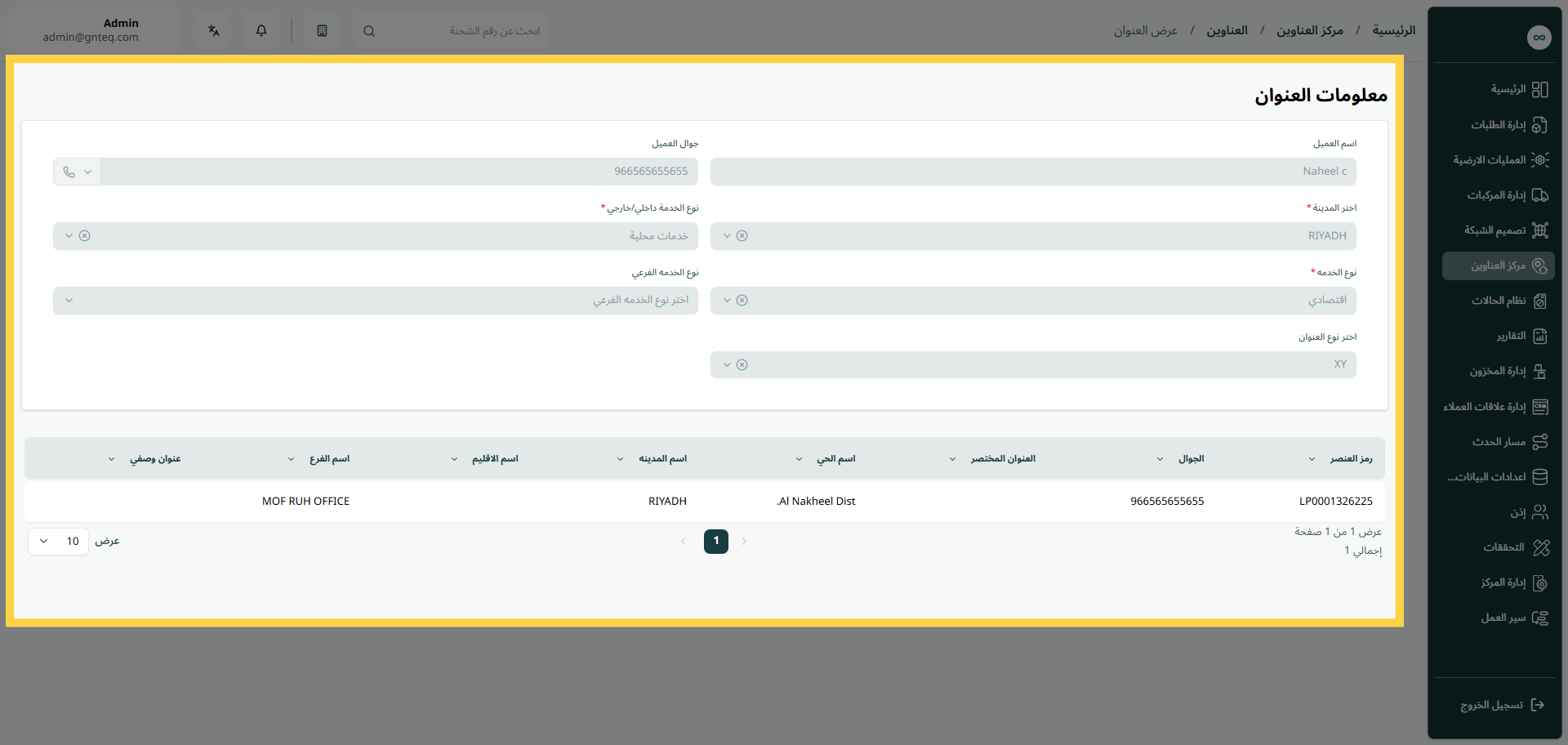1568x745 pixels.
Task: Expand the phone country code dropdown
Action: pyautogui.click(x=77, y=172)
